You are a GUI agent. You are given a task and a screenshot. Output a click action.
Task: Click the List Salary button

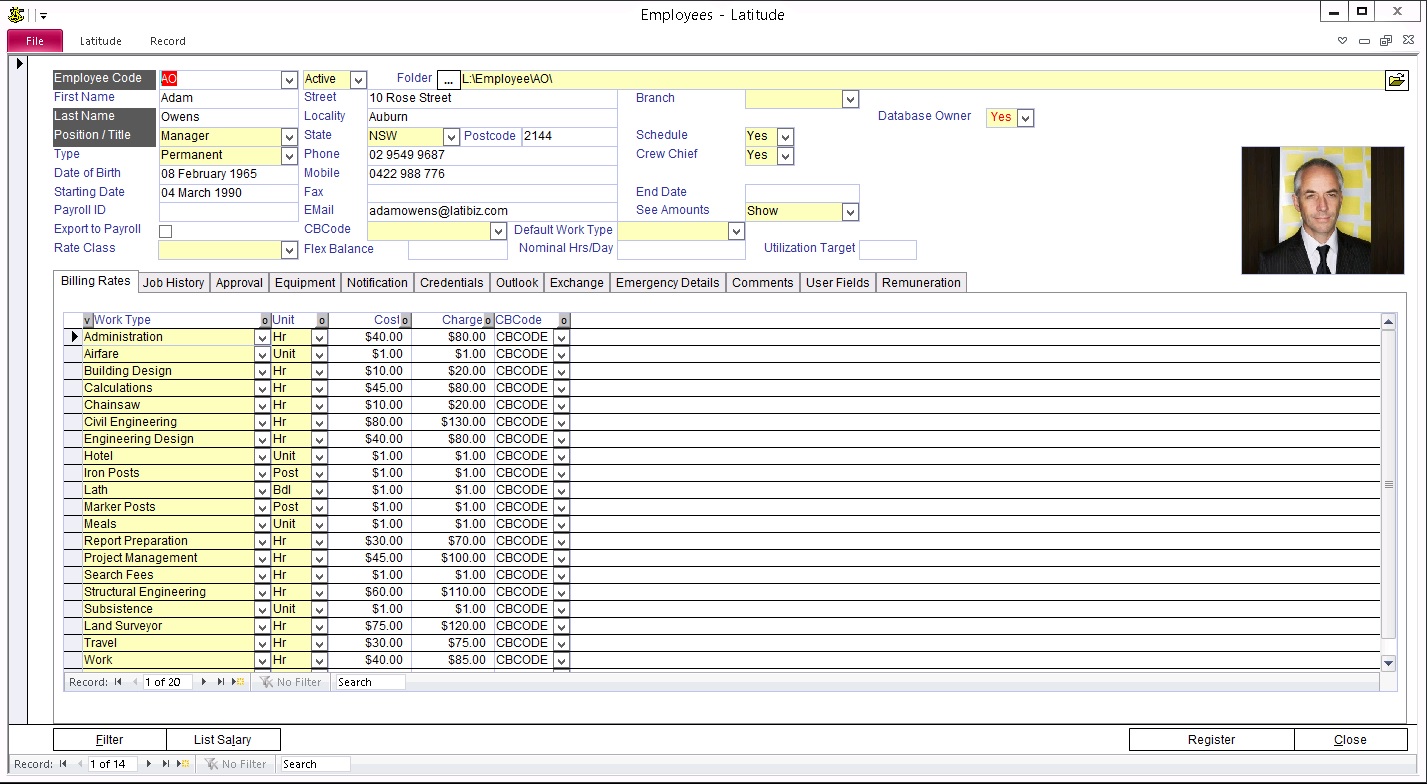[223, 740]
